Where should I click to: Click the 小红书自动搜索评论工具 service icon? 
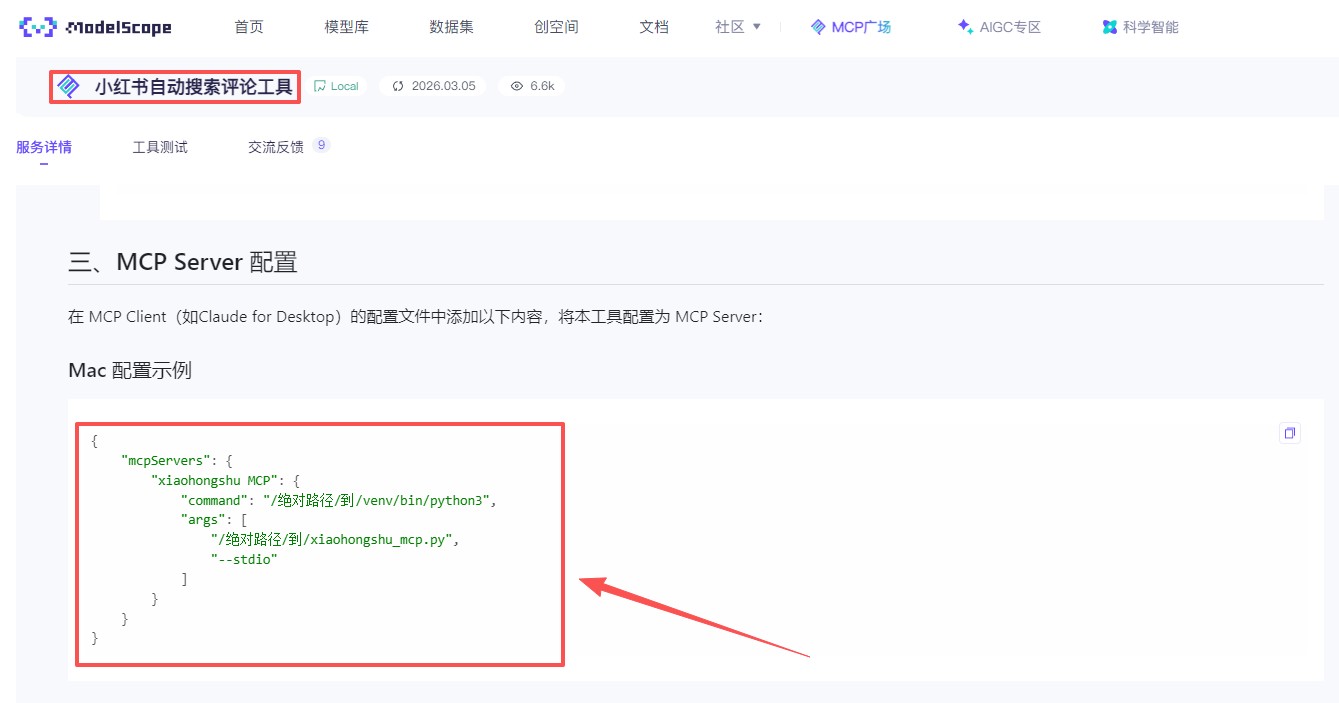click(x=68, y=86)
